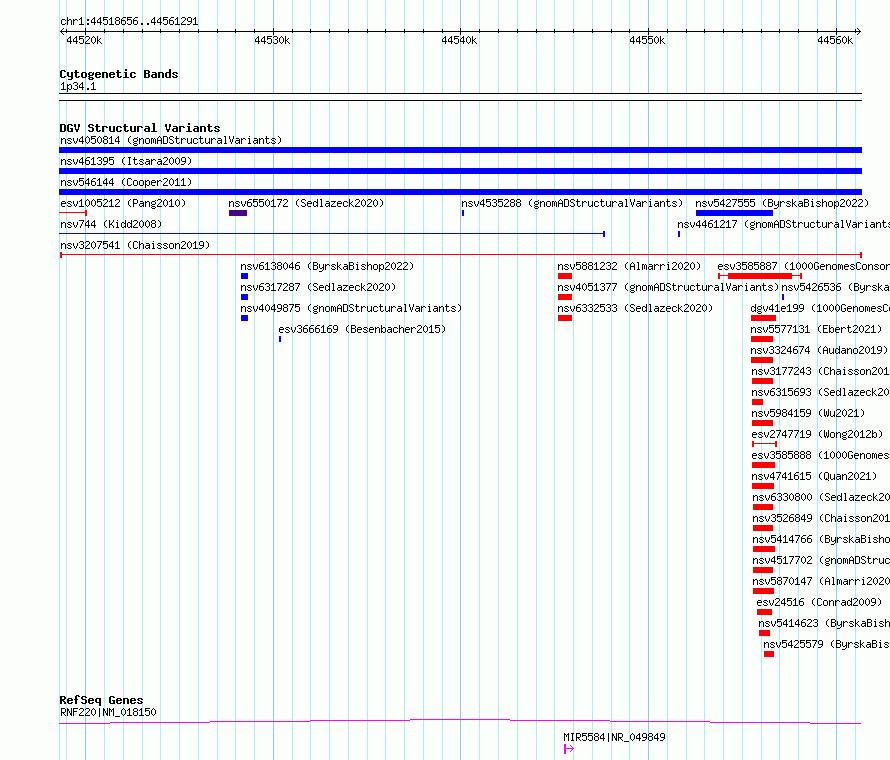
Task: Select nsv5577131 (Ebert2021) label
Action: [816, 329]
